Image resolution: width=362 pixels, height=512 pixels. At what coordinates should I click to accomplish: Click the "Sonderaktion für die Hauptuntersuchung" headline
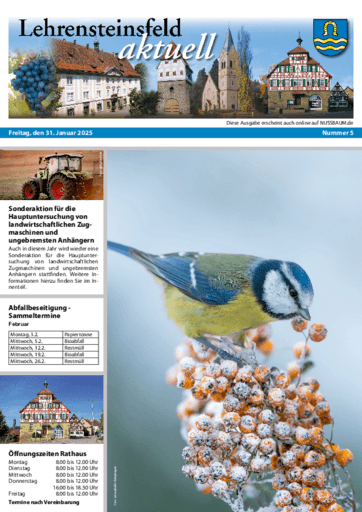(51, 224)
